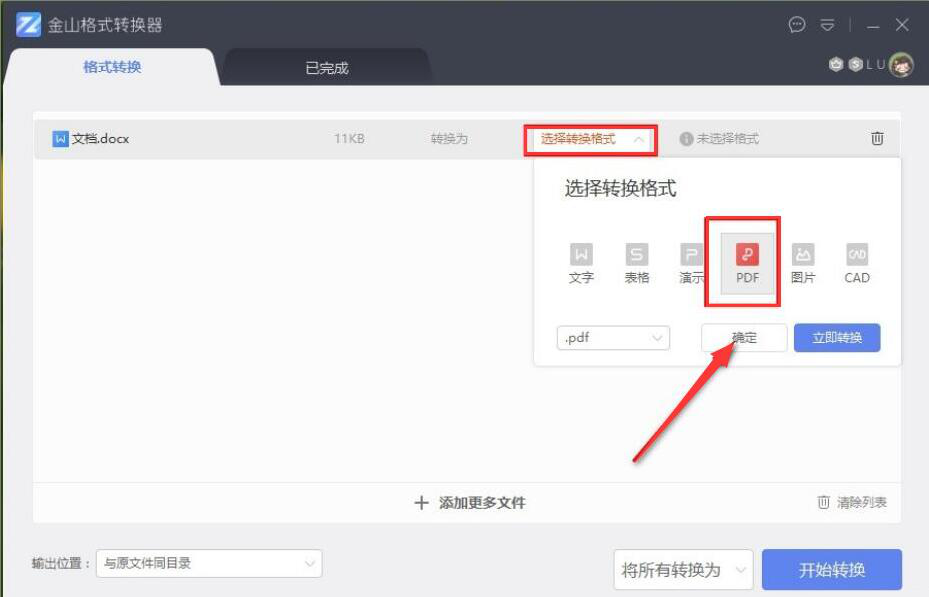Viewport: 929px width, 597px height.
Task: Close the converter window
Action: [x=902, y=25]
